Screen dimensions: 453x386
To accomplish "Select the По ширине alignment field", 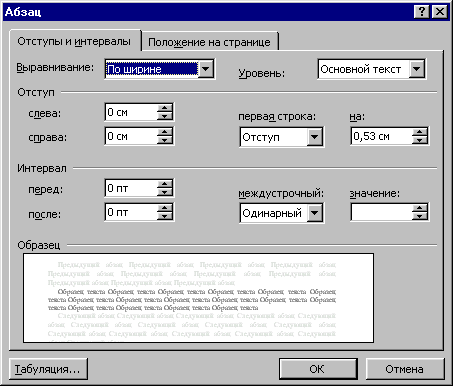I will point(152,69).
